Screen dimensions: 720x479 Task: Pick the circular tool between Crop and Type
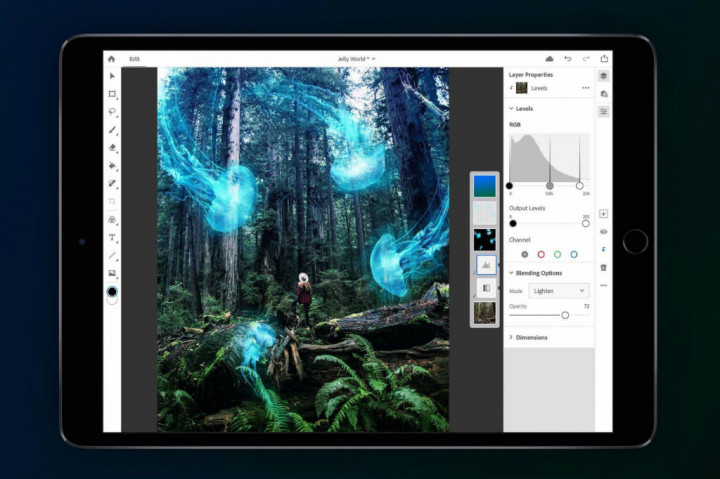[x=112, y=220]
